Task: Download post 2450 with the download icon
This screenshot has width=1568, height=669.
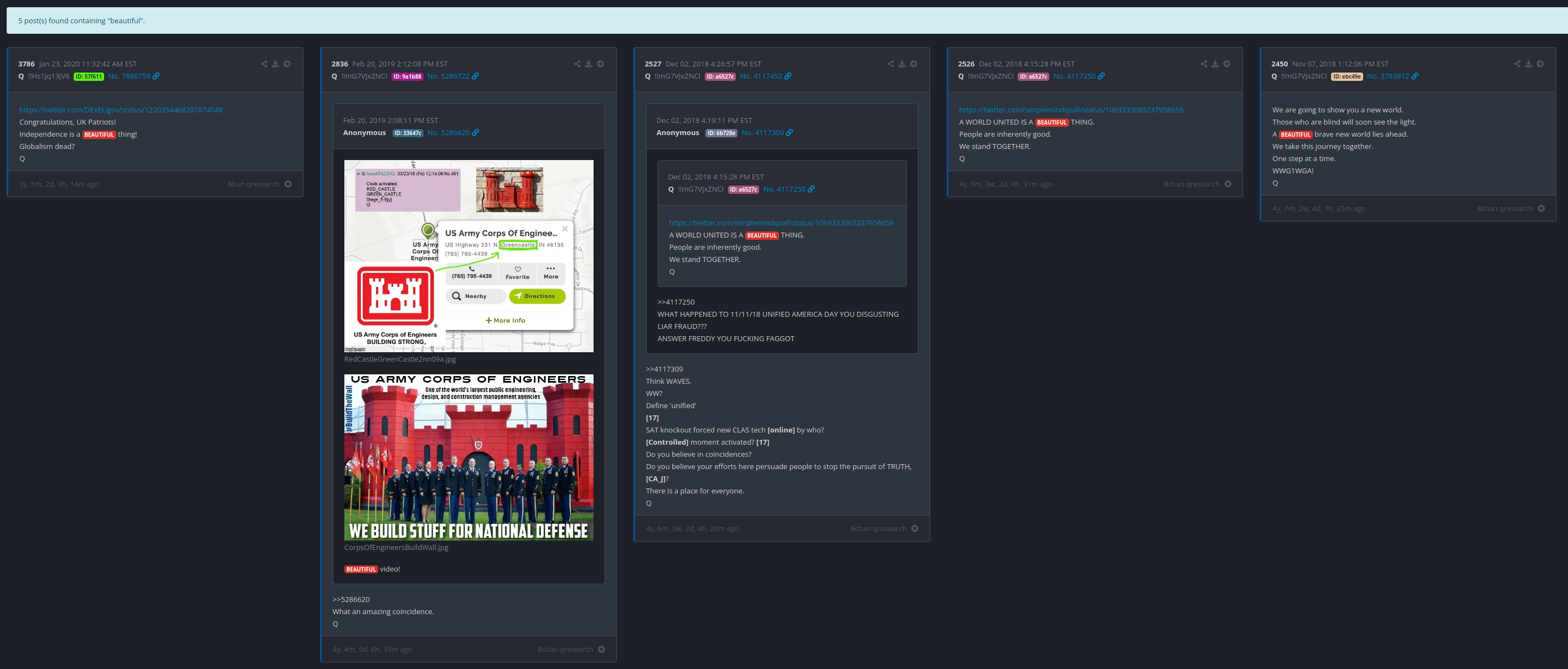Action: pos(1529,64)
